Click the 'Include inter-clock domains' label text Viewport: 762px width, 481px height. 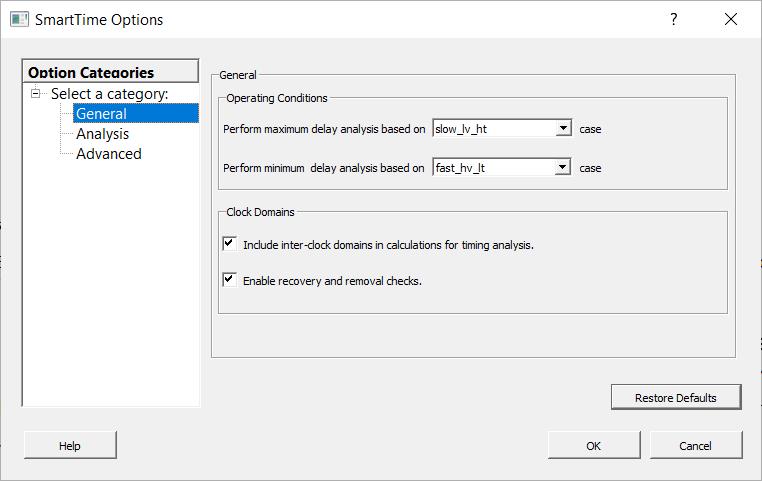[388, 245]
